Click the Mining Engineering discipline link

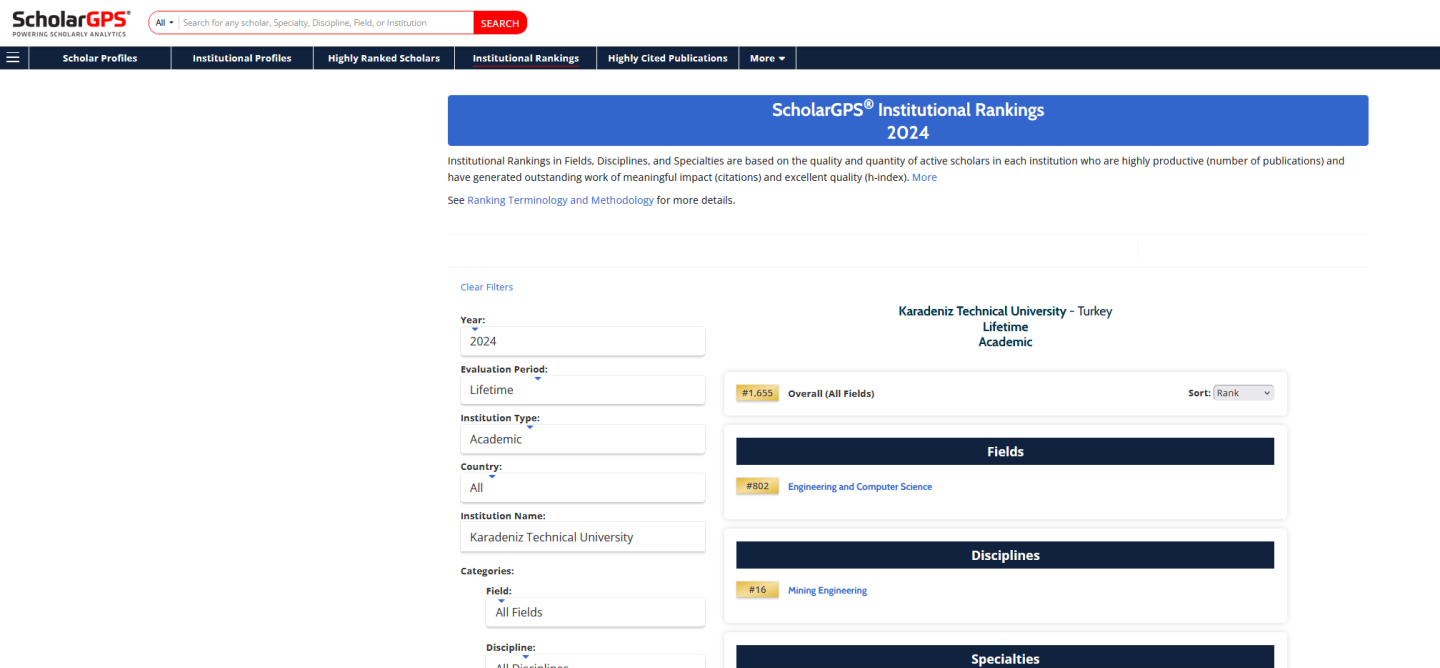click(827, 590)
